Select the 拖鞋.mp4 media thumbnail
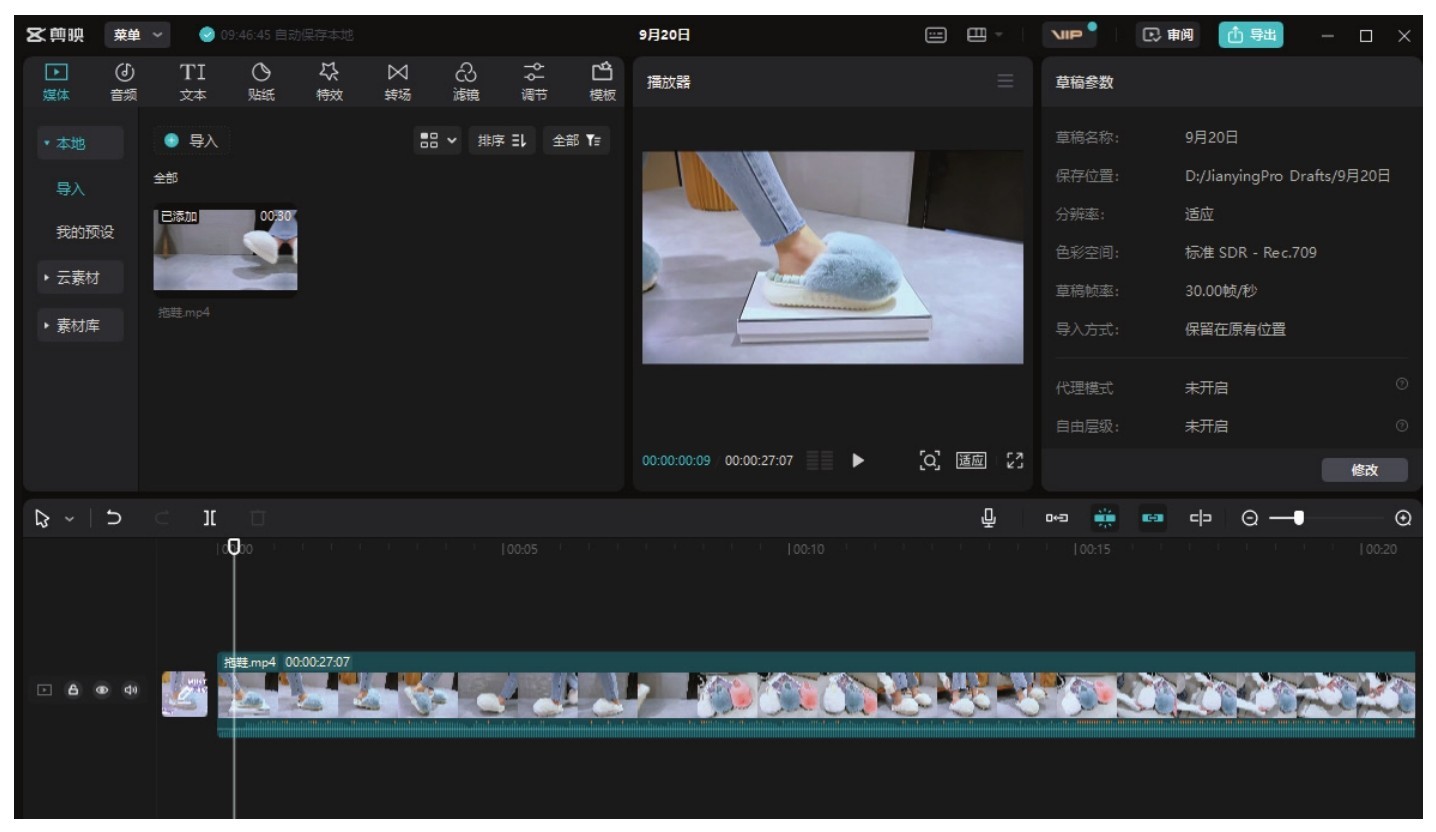The image size is (1436, 832). coord(225,250)
